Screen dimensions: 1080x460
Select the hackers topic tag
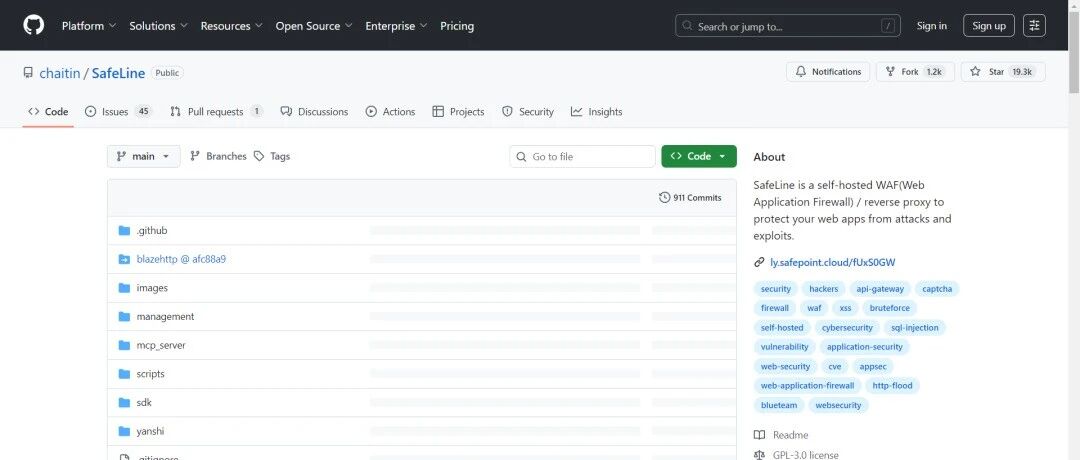tap(823, 289)
